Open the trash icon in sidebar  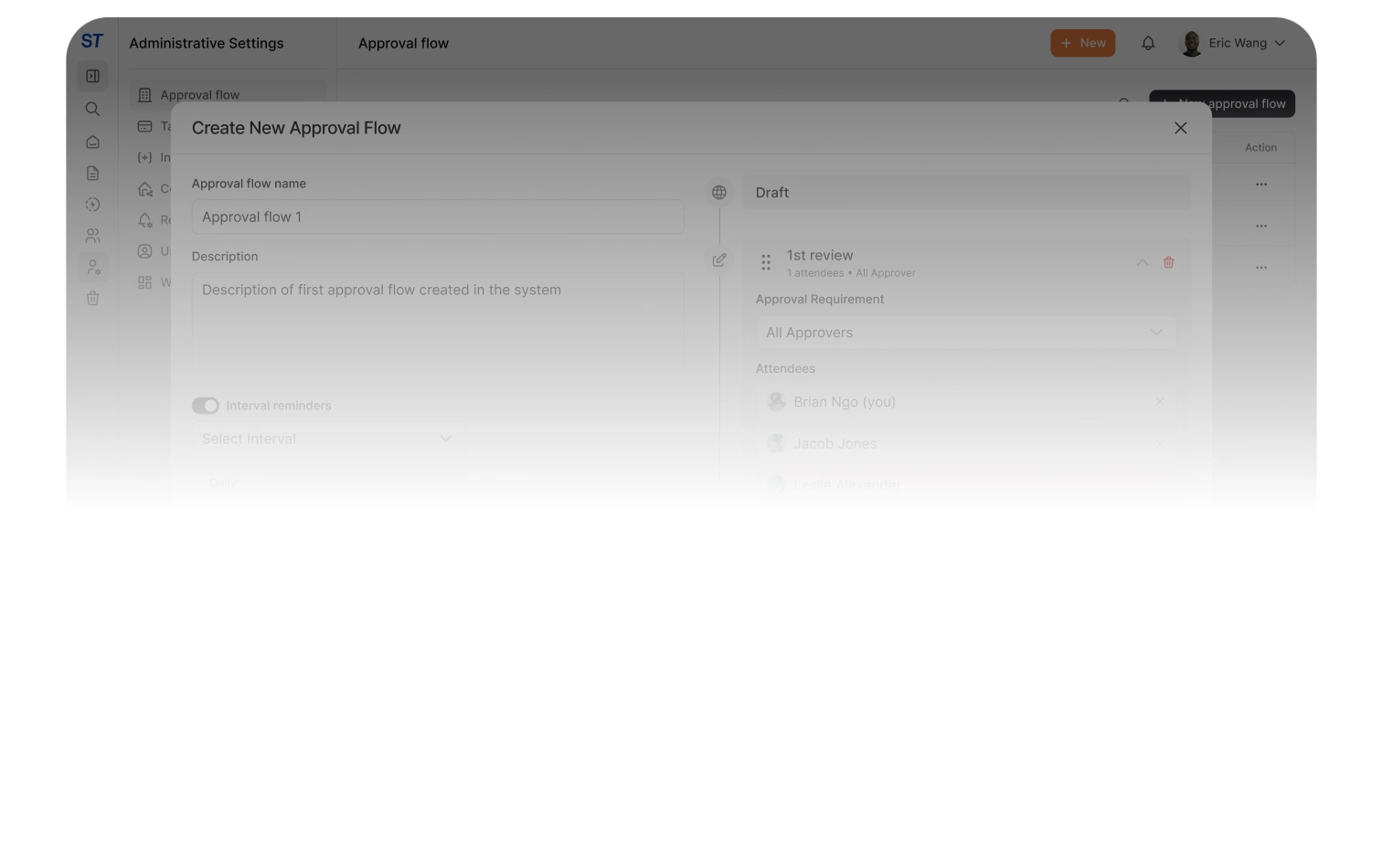click(x=92, y=298)
